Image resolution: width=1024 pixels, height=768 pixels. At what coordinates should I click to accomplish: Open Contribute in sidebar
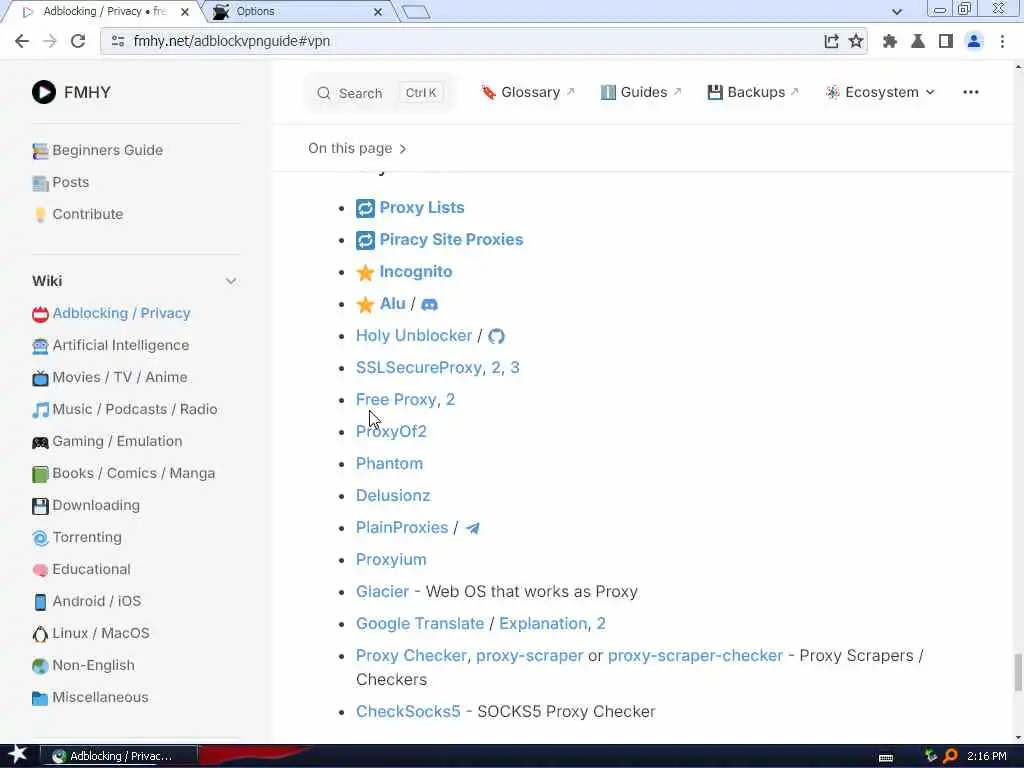tap(78, 214)
